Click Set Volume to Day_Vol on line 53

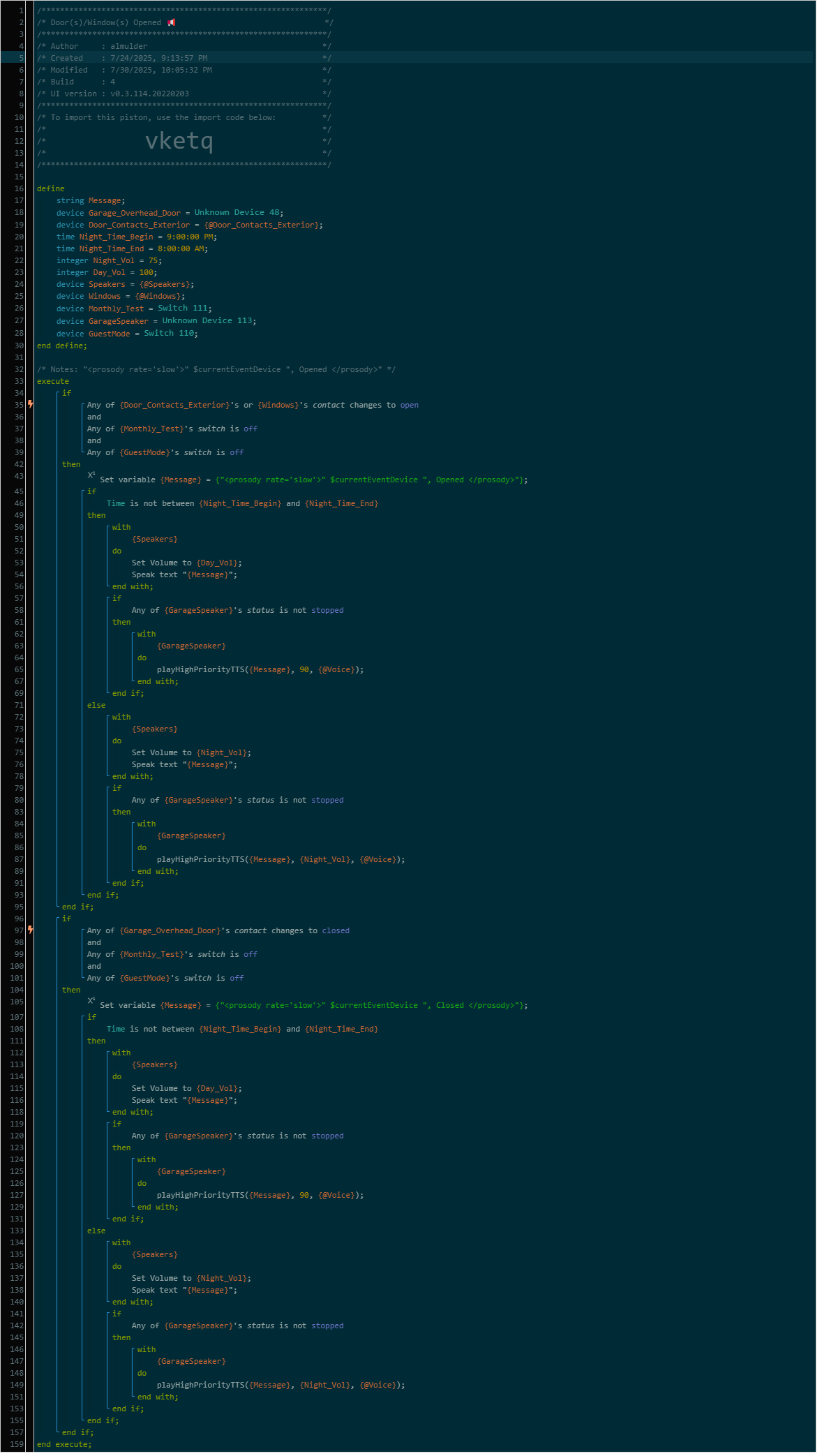(x=187, y=563)
